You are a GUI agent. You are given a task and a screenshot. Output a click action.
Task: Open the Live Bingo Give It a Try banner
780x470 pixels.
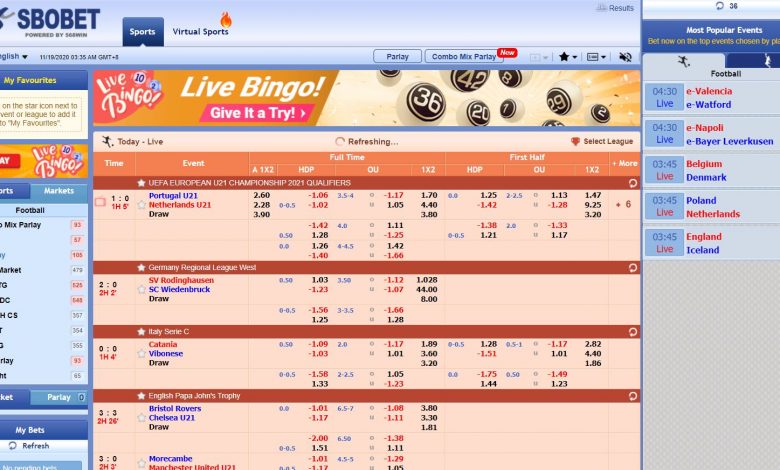(x=367, y=98)
